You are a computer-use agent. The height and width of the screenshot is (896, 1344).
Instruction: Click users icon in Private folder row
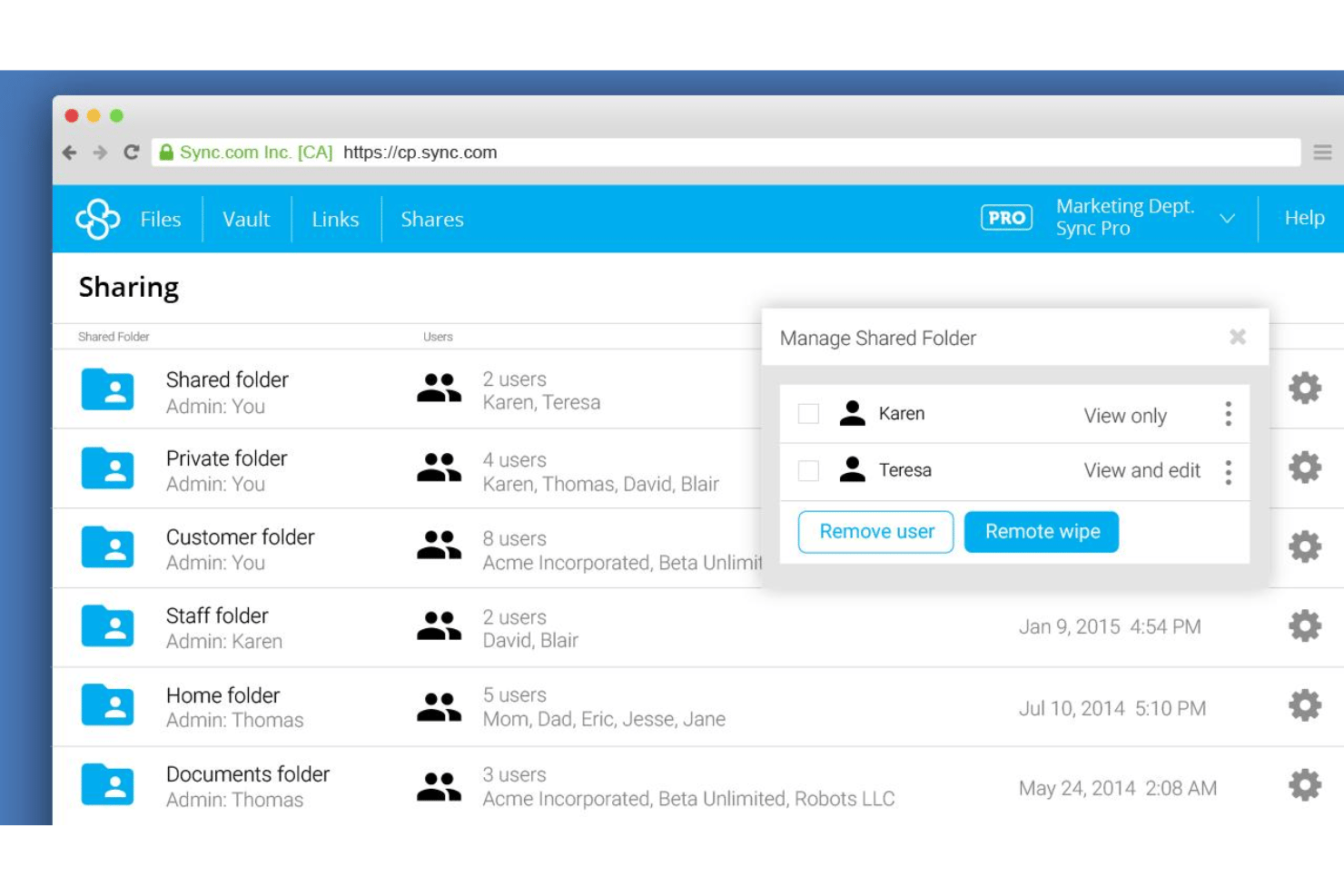point(439,467)
